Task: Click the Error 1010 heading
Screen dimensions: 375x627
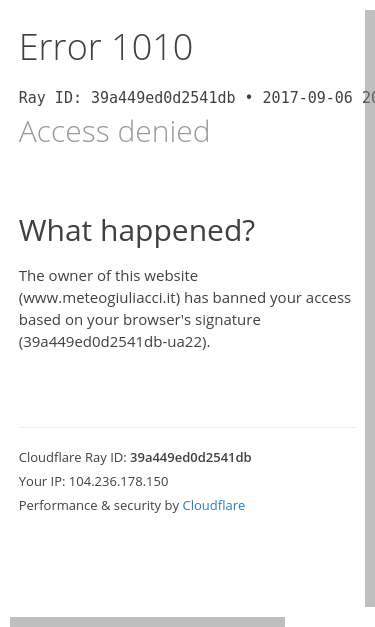Action: click(x=106, y=48)
